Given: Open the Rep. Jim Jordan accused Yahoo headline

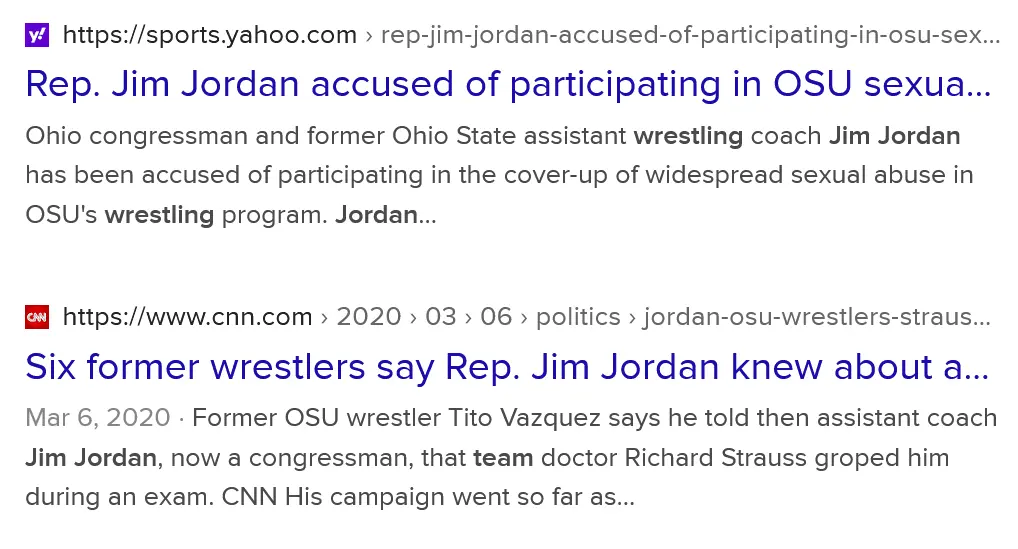Looking at the screenshot, I should click(x=508, y=85).
